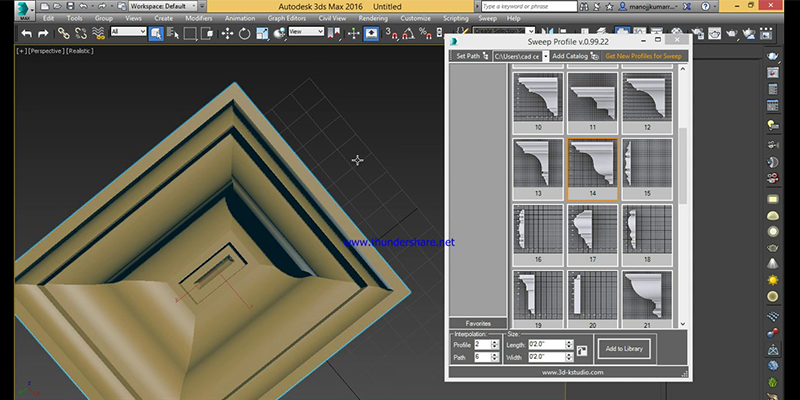Open the Rendering menu
Image resolution: width=800 pixels, height=400 pixels.
[x=373, y=18]
